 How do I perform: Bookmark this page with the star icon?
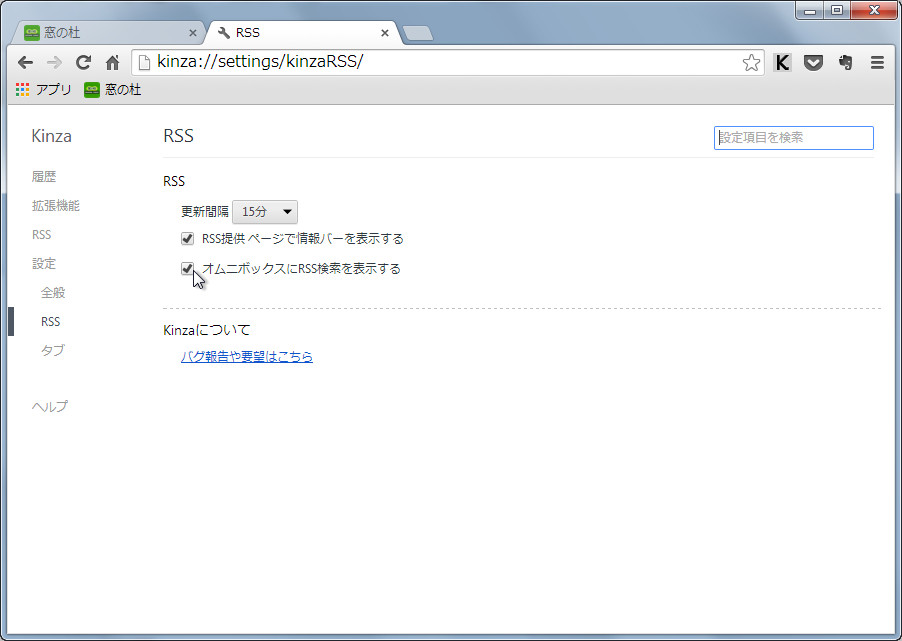751,61
